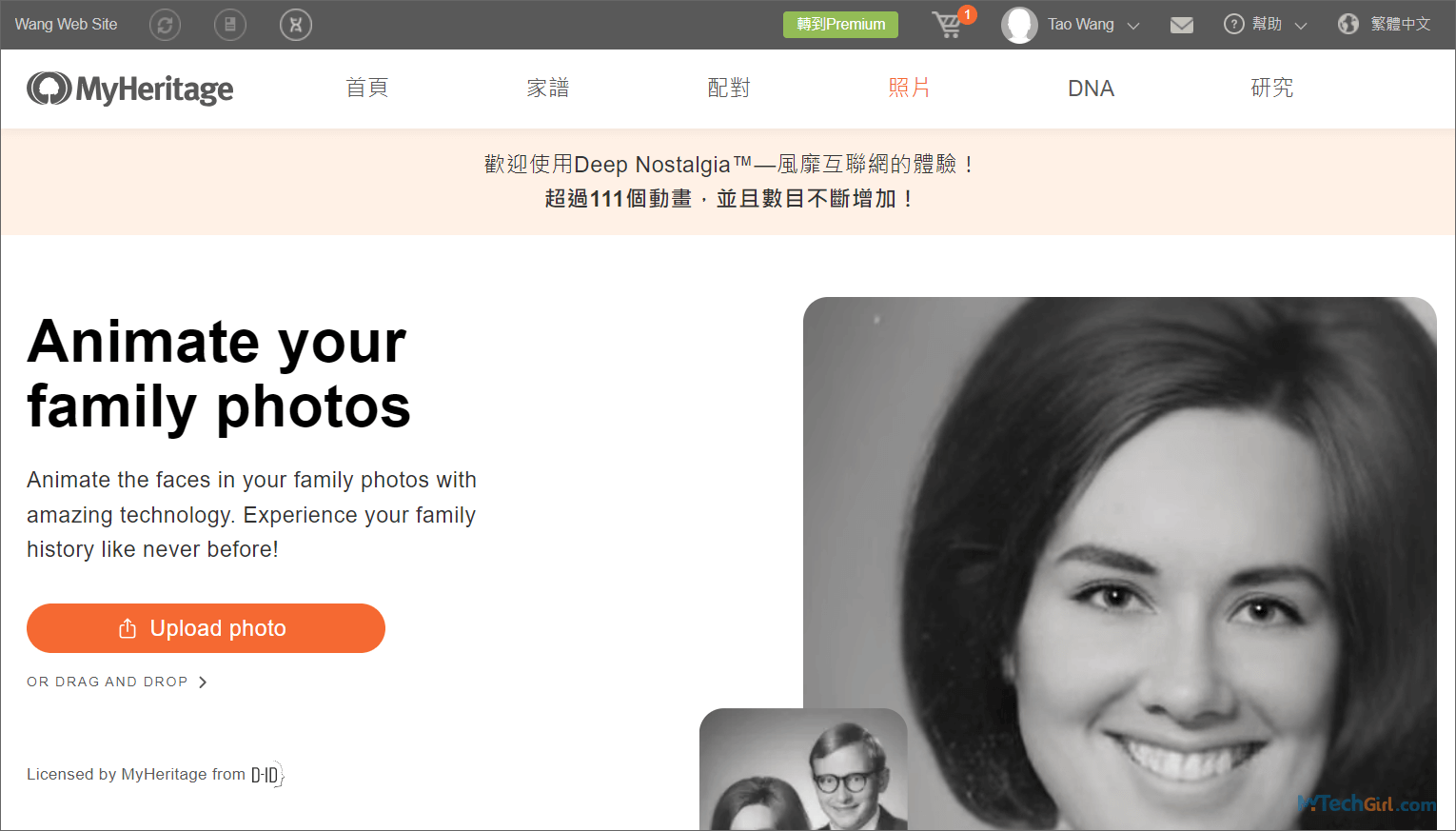Click the cart notification badge showing 1
Image resolution: width=1456 pixels, height=831 pixels.
coord(968,14)
